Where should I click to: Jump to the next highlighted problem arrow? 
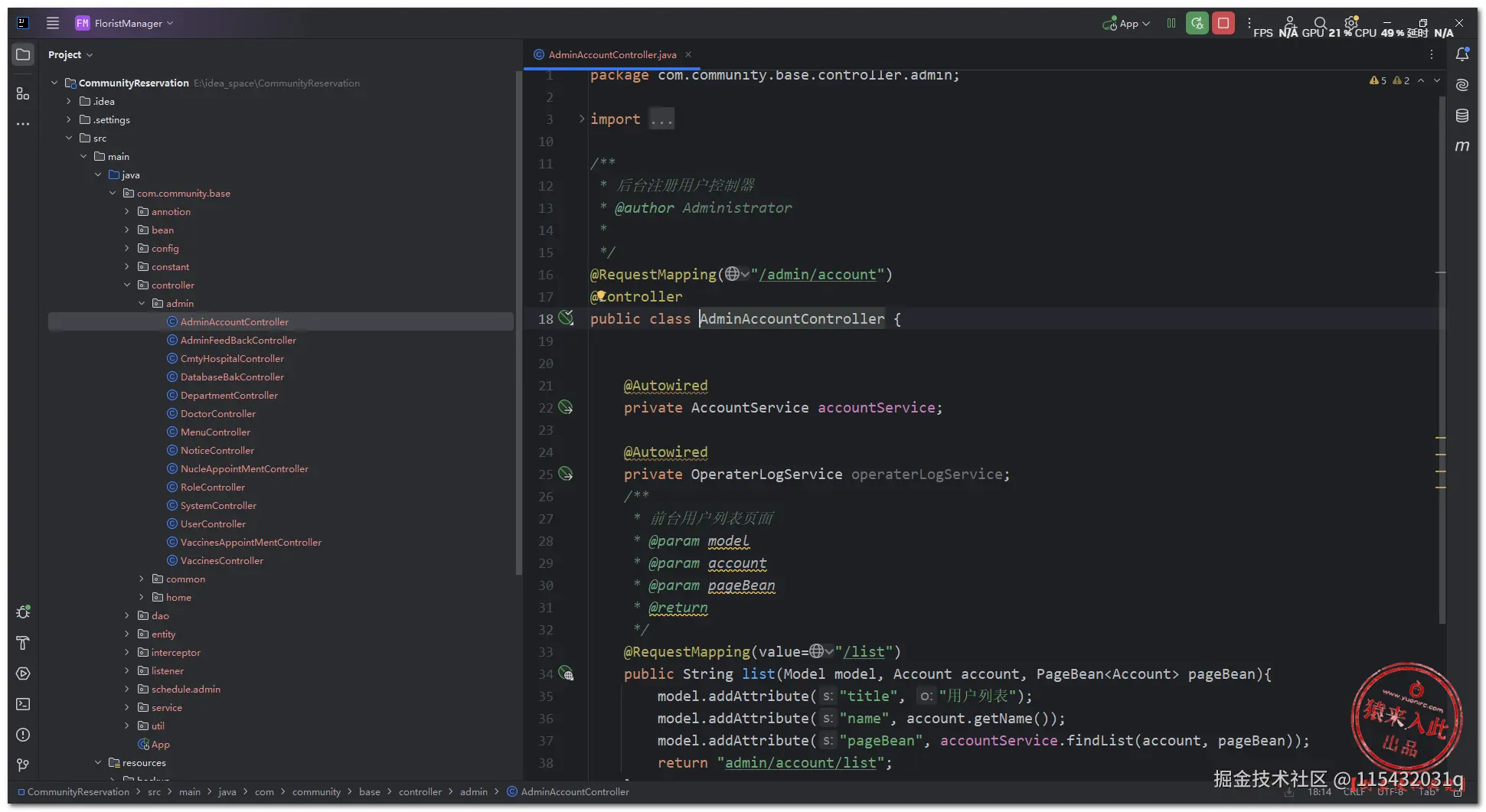(1437, 80)
